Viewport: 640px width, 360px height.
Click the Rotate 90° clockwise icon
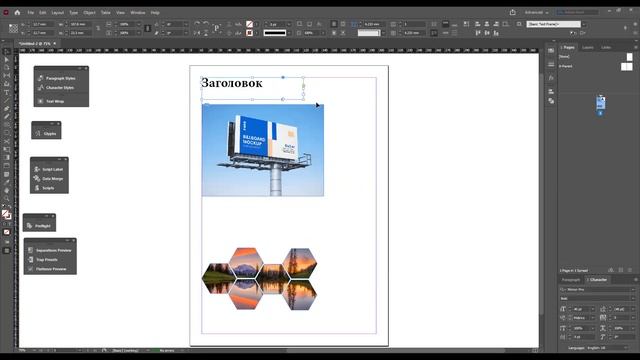[x=197, y=24]
